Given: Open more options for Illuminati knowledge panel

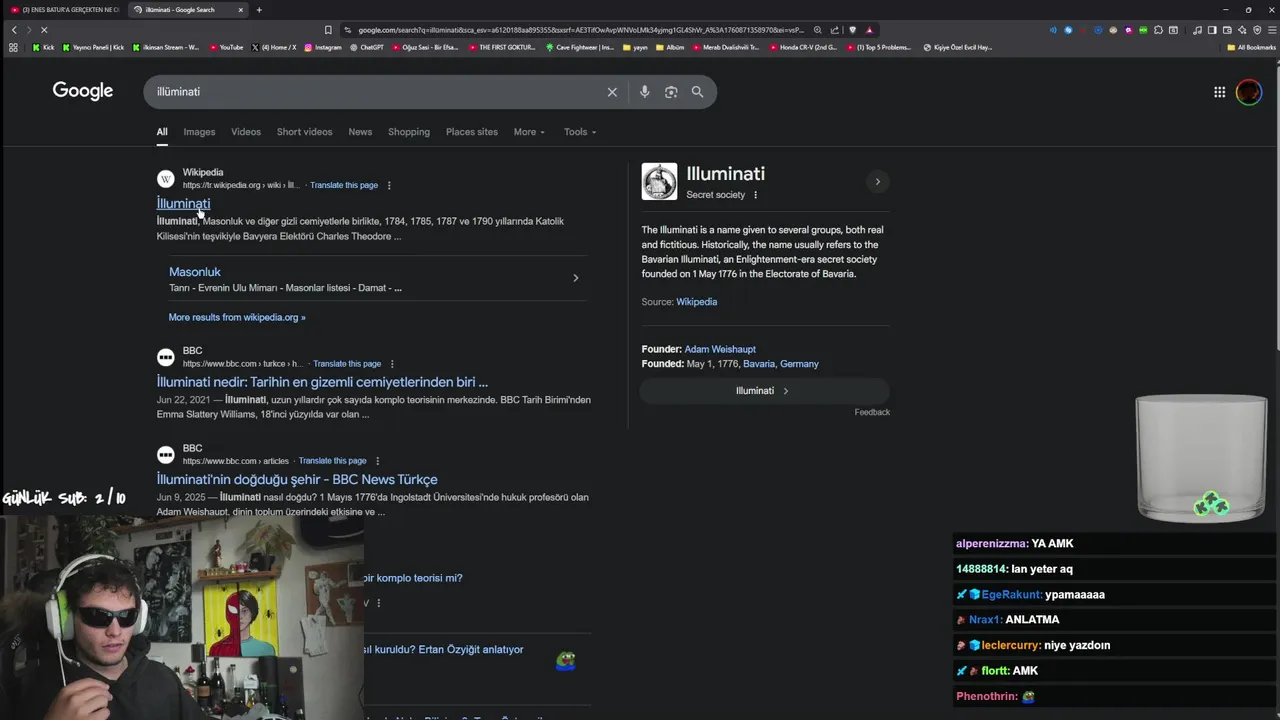Looking at the screenshot, I should (755, 195).
